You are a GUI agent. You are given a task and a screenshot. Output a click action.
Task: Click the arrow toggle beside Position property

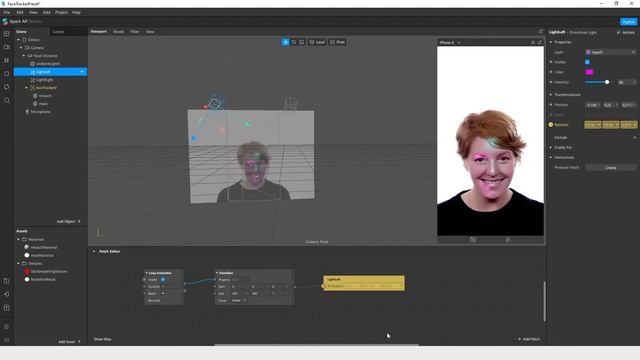(551, 105)
